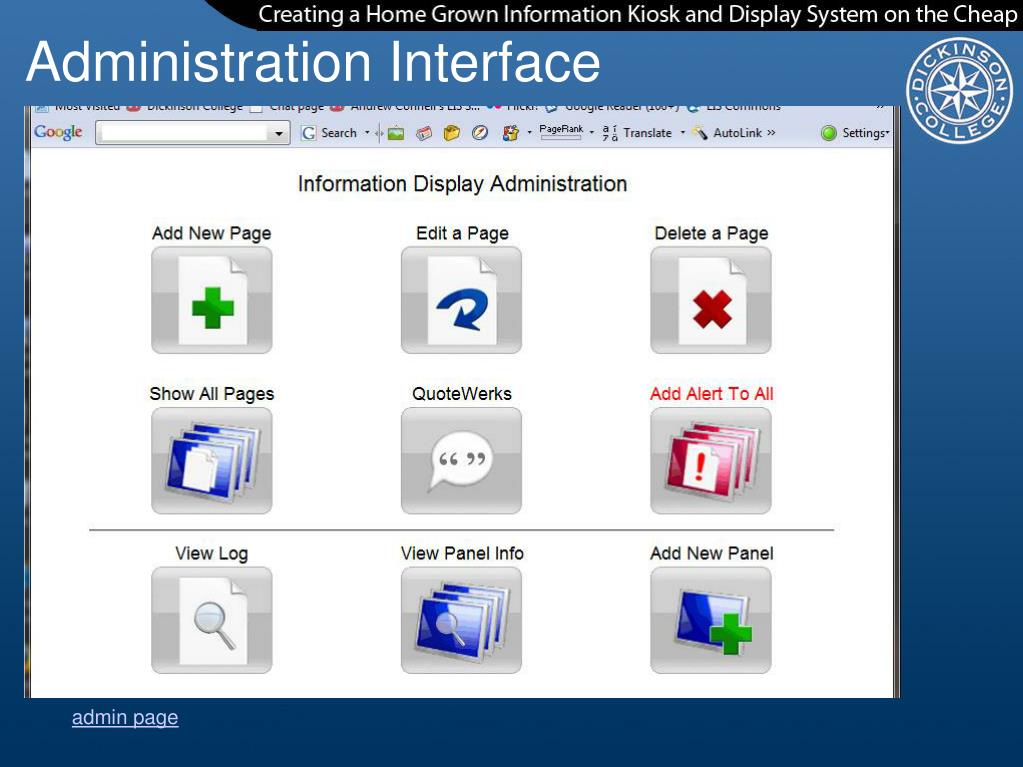Open the Show All Pages icon

click(x=211, y=460)
